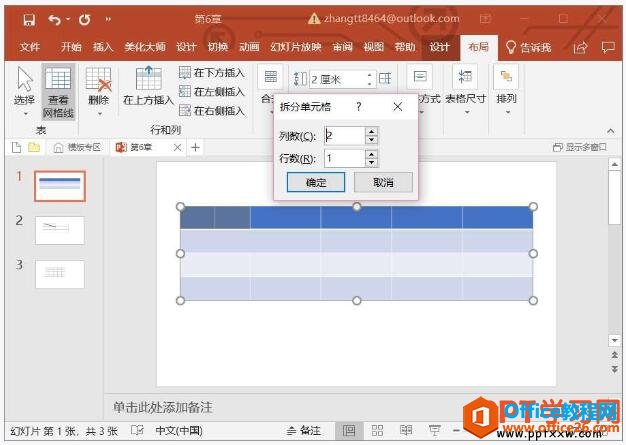Open the 切换 ribbon tab
Screen dimensions: 626x445
(x=218, y=47)
